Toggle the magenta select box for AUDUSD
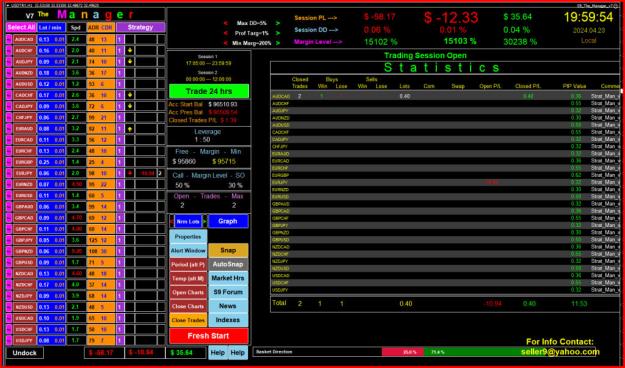The width and height of the screenshot is (625, 368). click(9, 84)
